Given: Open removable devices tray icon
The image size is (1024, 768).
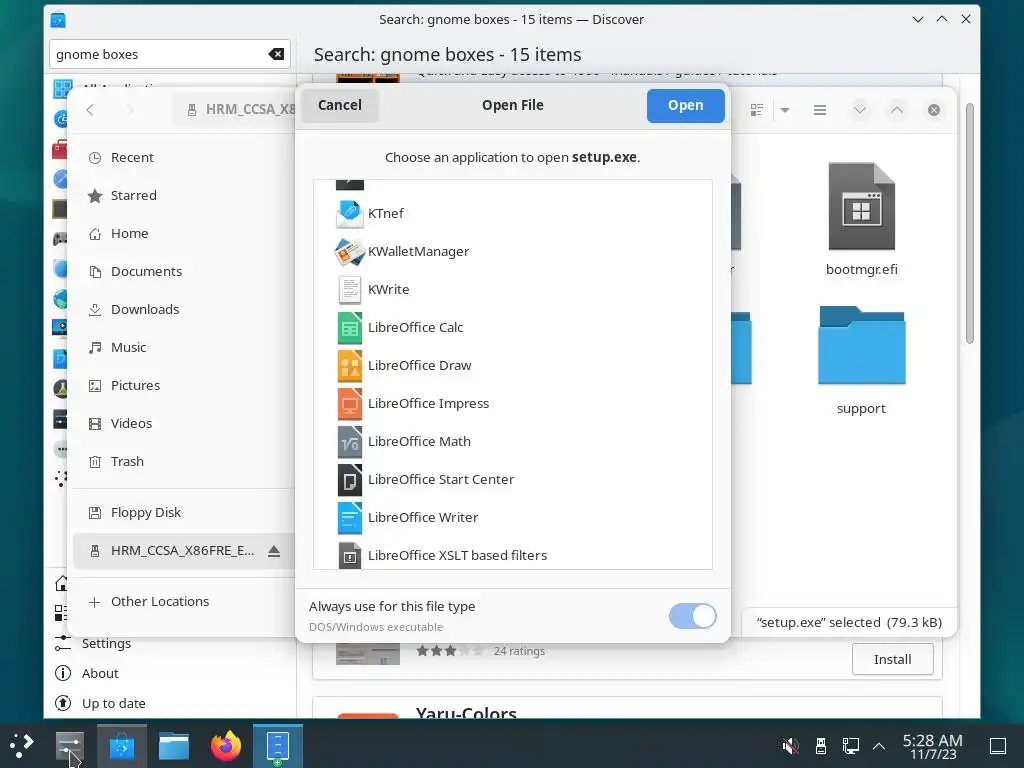Looking at the screenshot, I should 821,746.
